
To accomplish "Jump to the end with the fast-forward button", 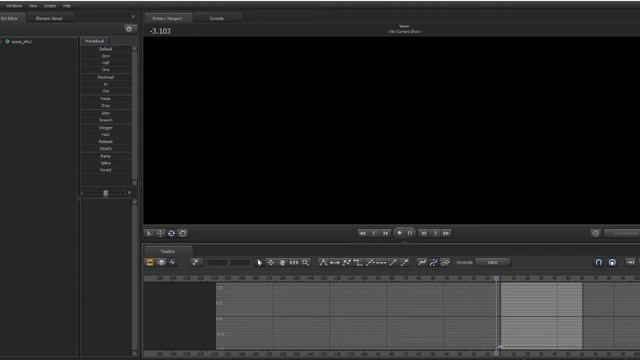I will [x=447, y=233].
